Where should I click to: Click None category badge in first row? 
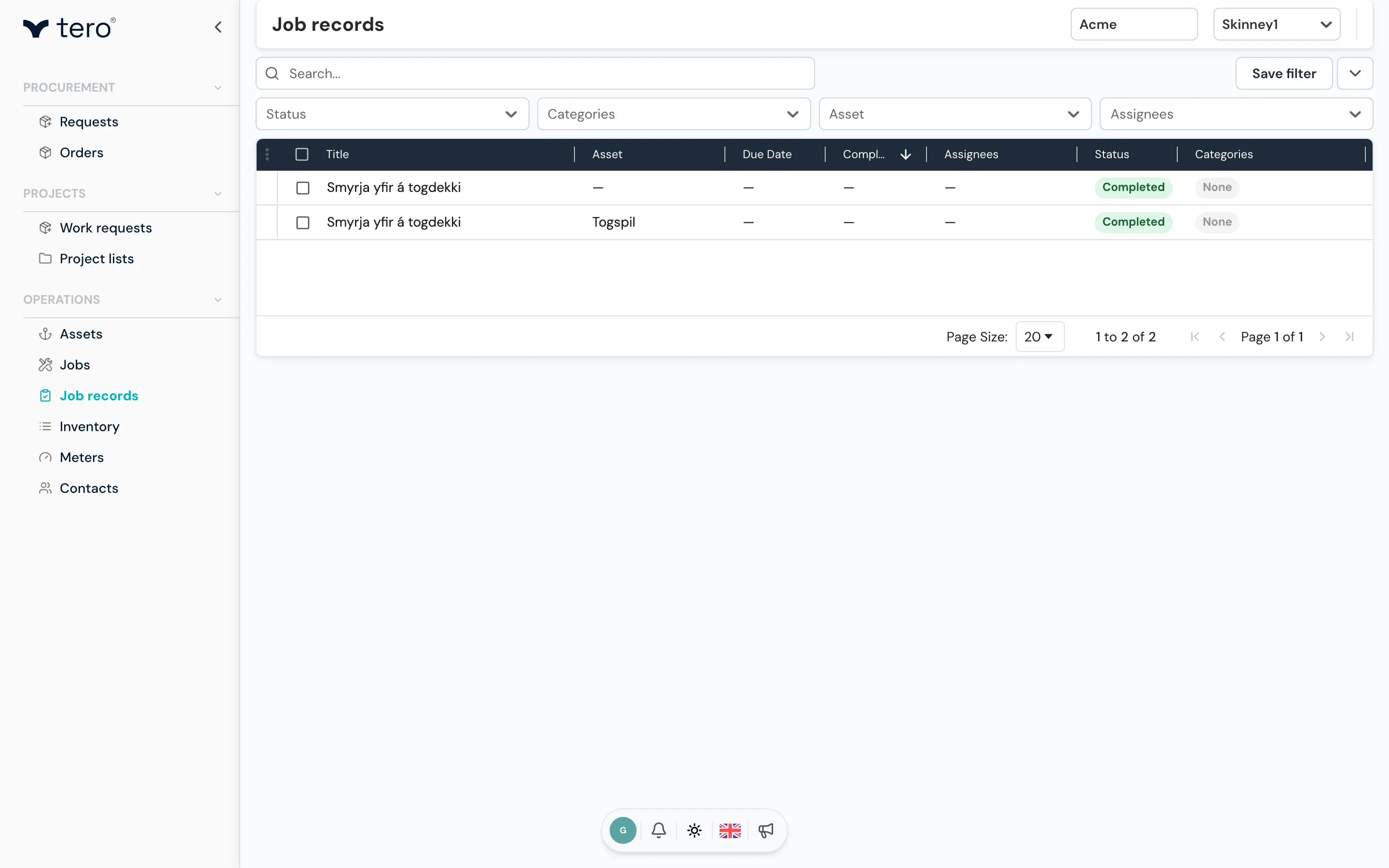tap(1217, 187)
